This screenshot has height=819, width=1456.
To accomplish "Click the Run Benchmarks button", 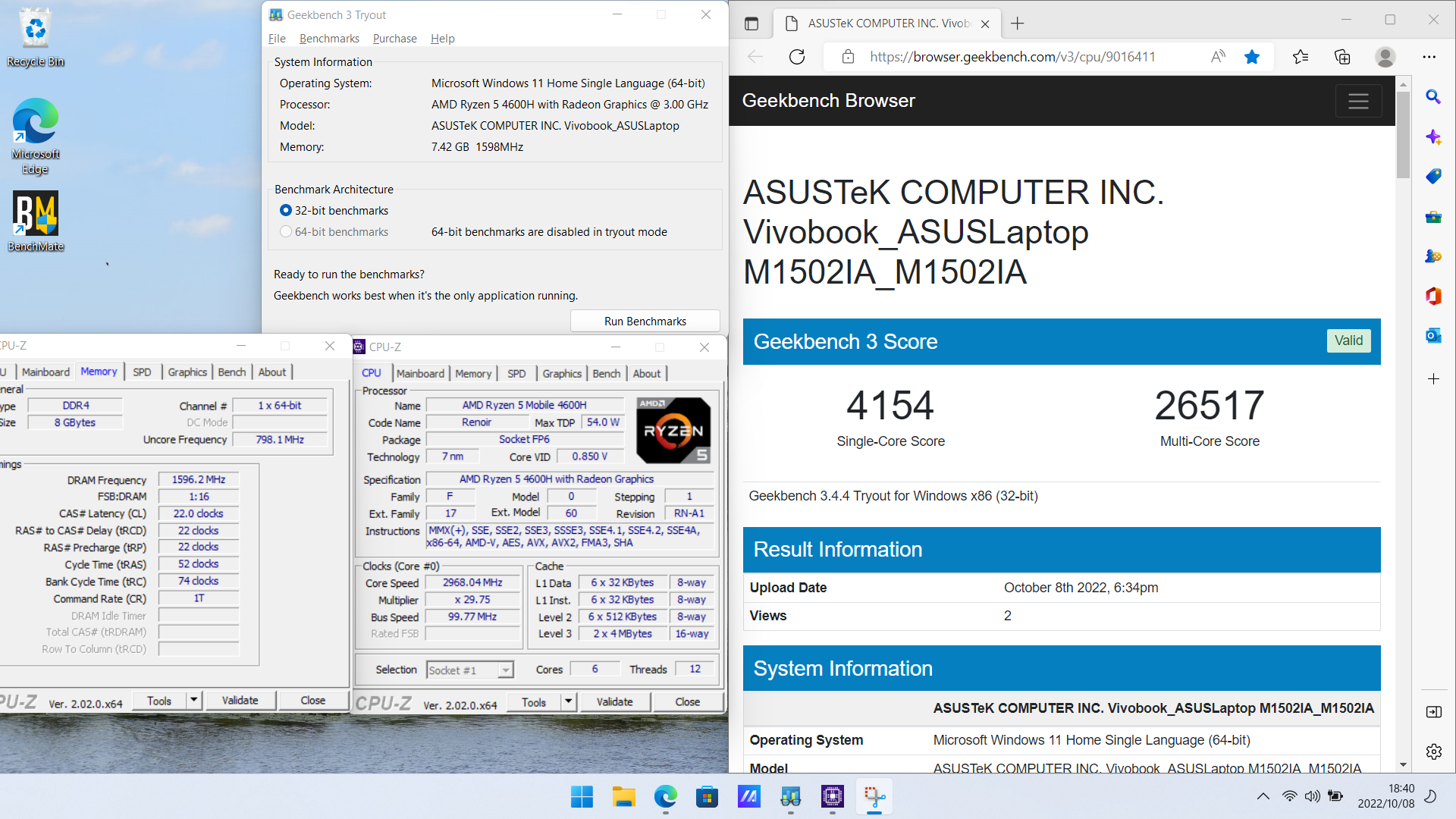I will pyautogui.click(x=645, y=321).
